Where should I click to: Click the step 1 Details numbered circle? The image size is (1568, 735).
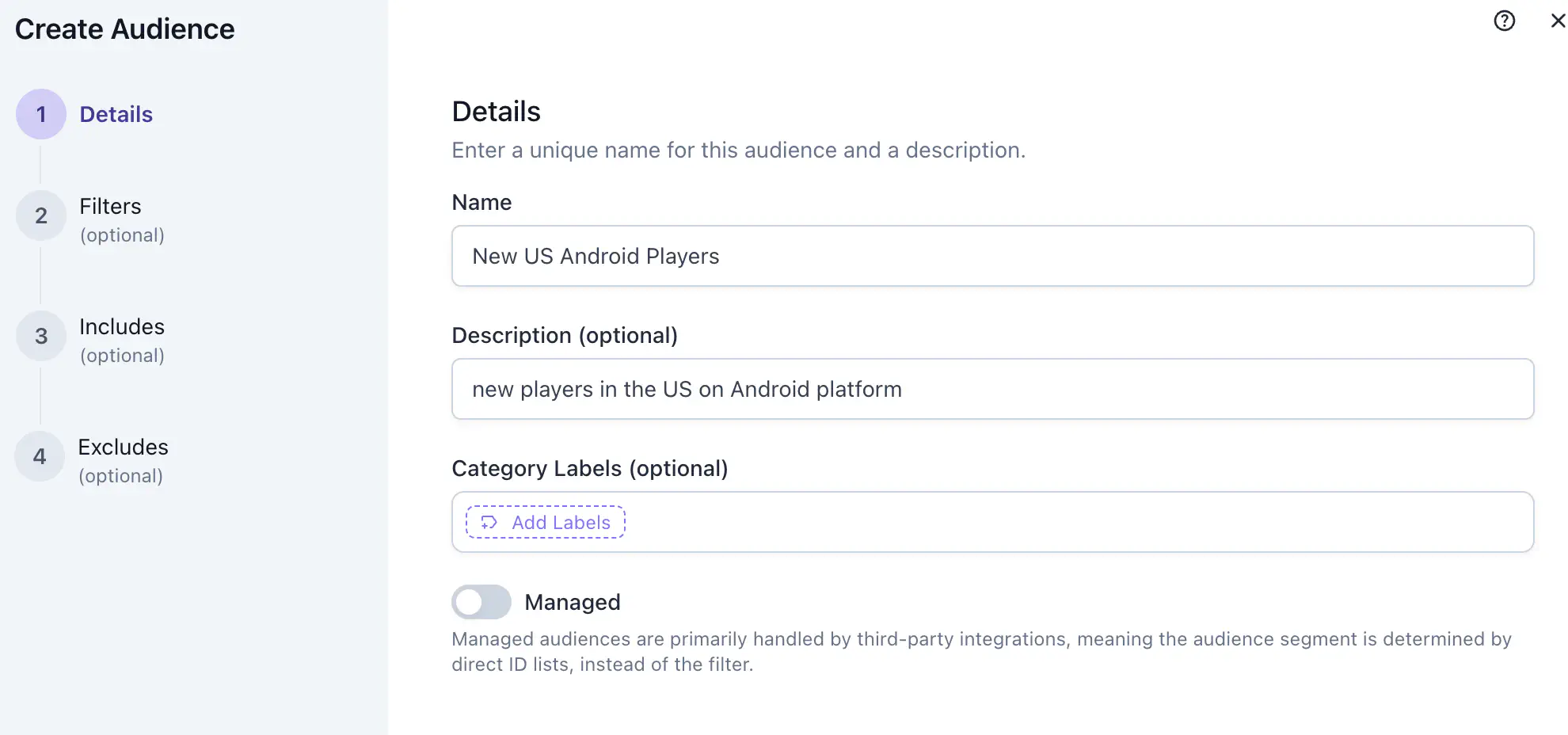pyautogui.click(x=40, y=113)
